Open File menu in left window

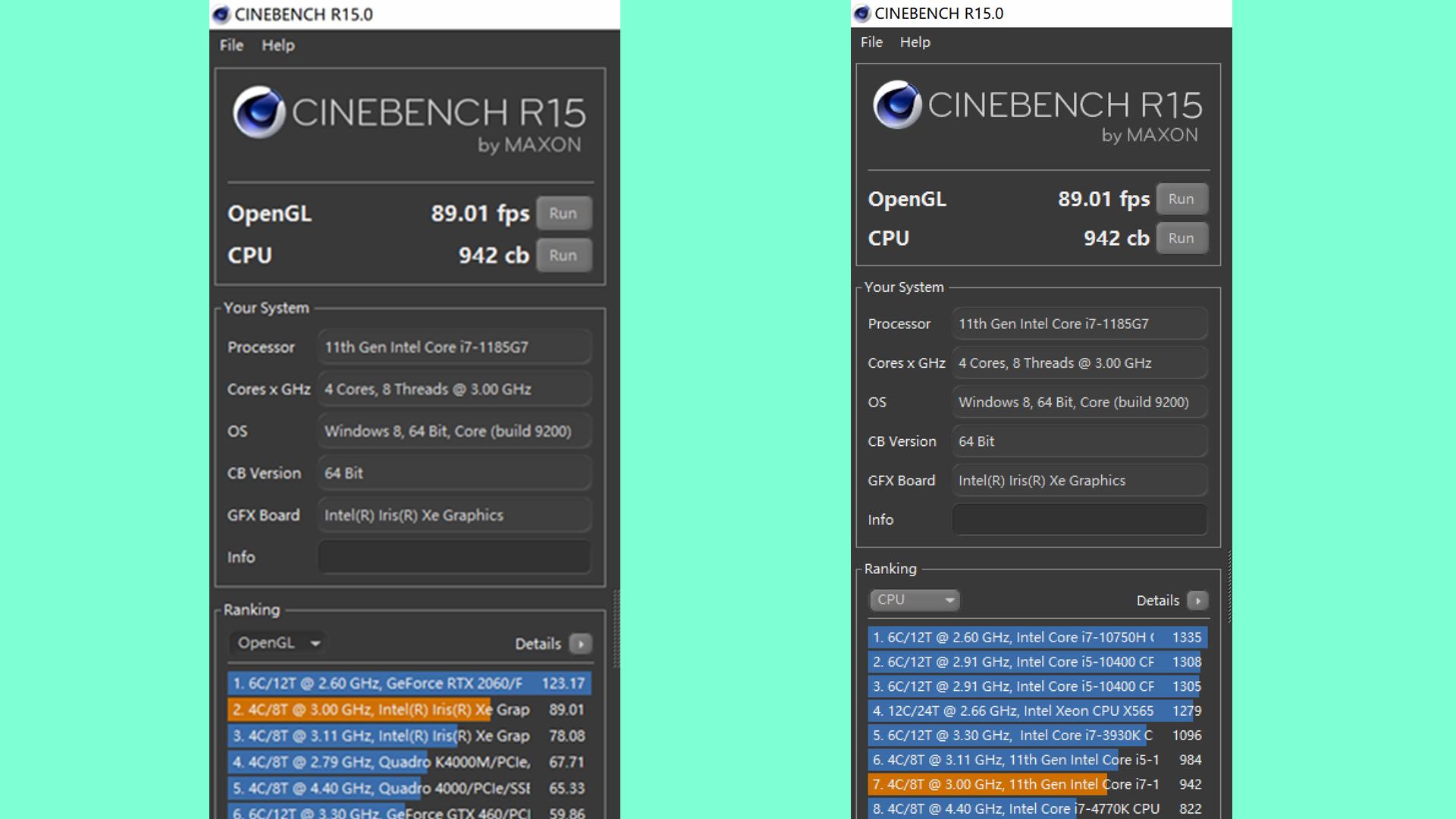pos(231,45)
